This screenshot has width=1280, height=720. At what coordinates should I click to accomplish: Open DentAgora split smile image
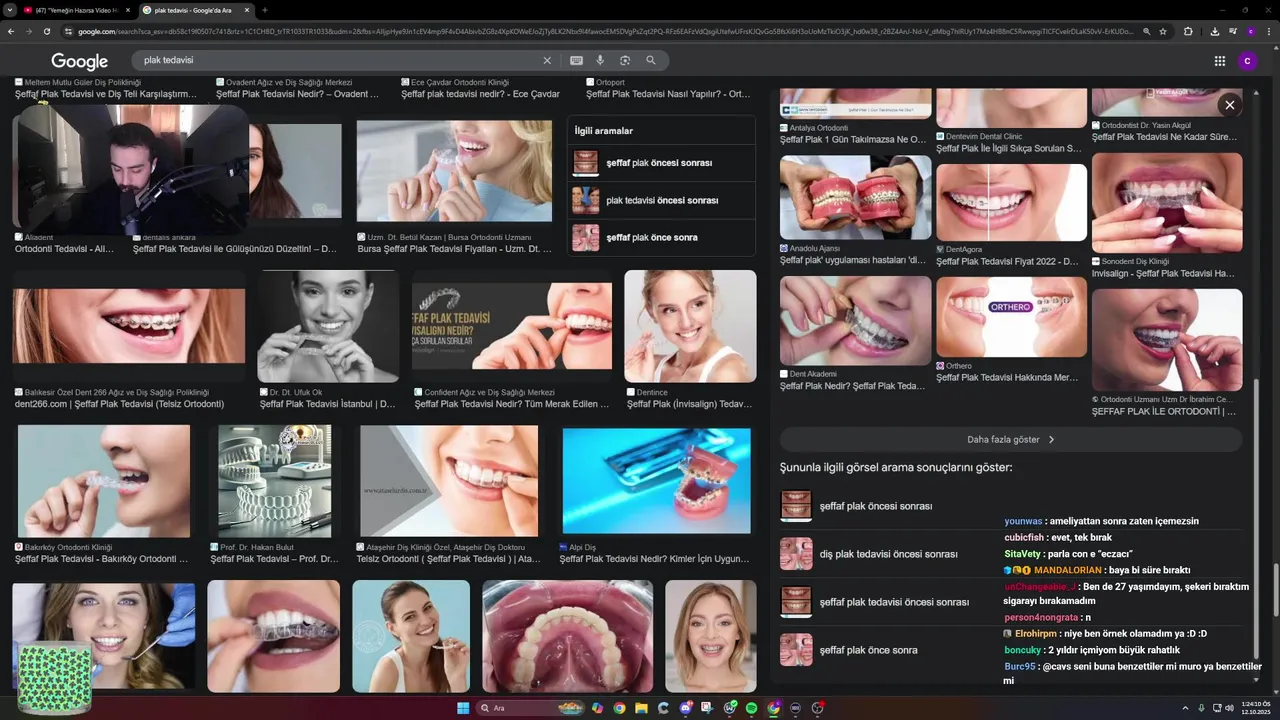(x=1011, y=203)
